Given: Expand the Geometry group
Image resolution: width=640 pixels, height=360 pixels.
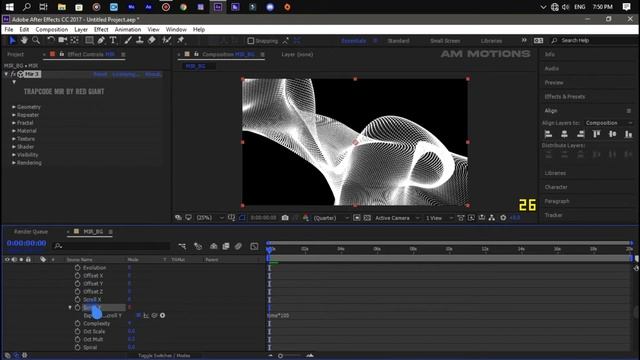Looking at the screenshot, I should coord(14,107).
